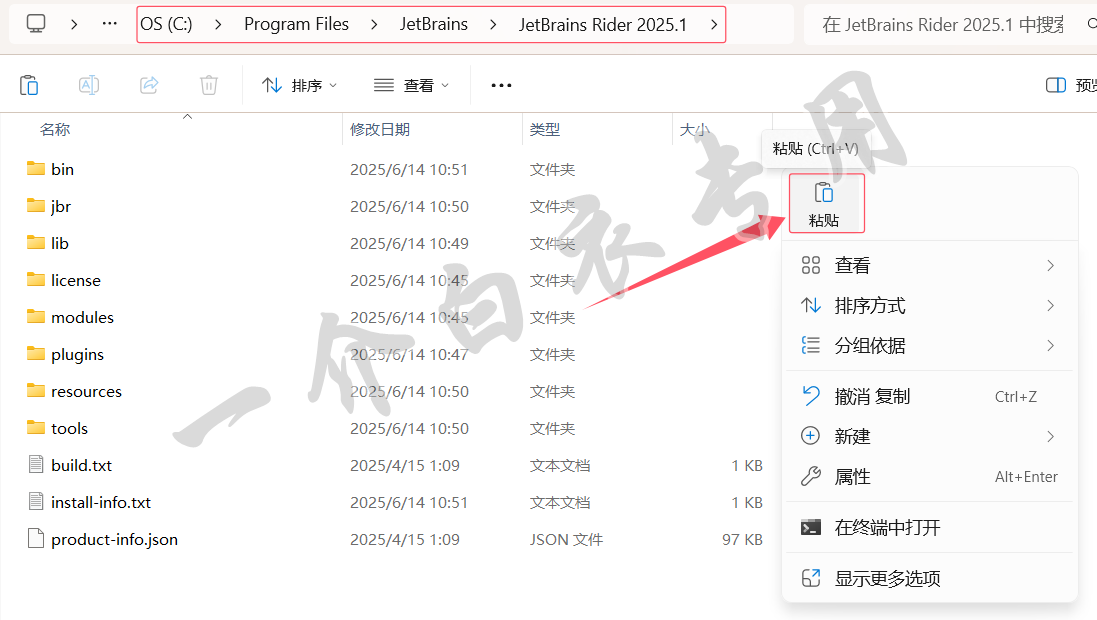Viewport: 1097px width, 620px height.
Task: Click the toolbar Delete trash icon
Action: click(208, 85)
